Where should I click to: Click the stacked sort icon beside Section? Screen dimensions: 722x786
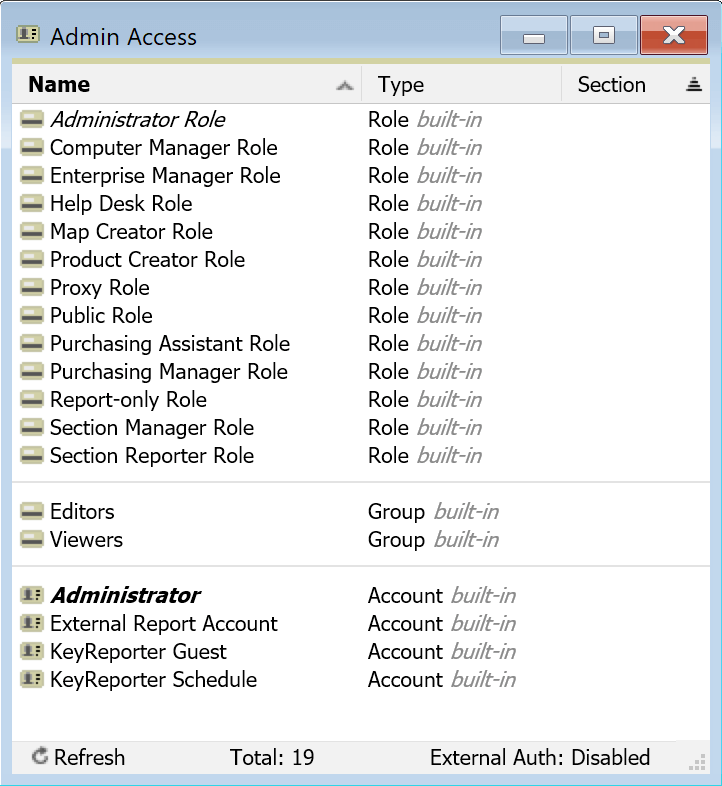(x=694, y=85)
